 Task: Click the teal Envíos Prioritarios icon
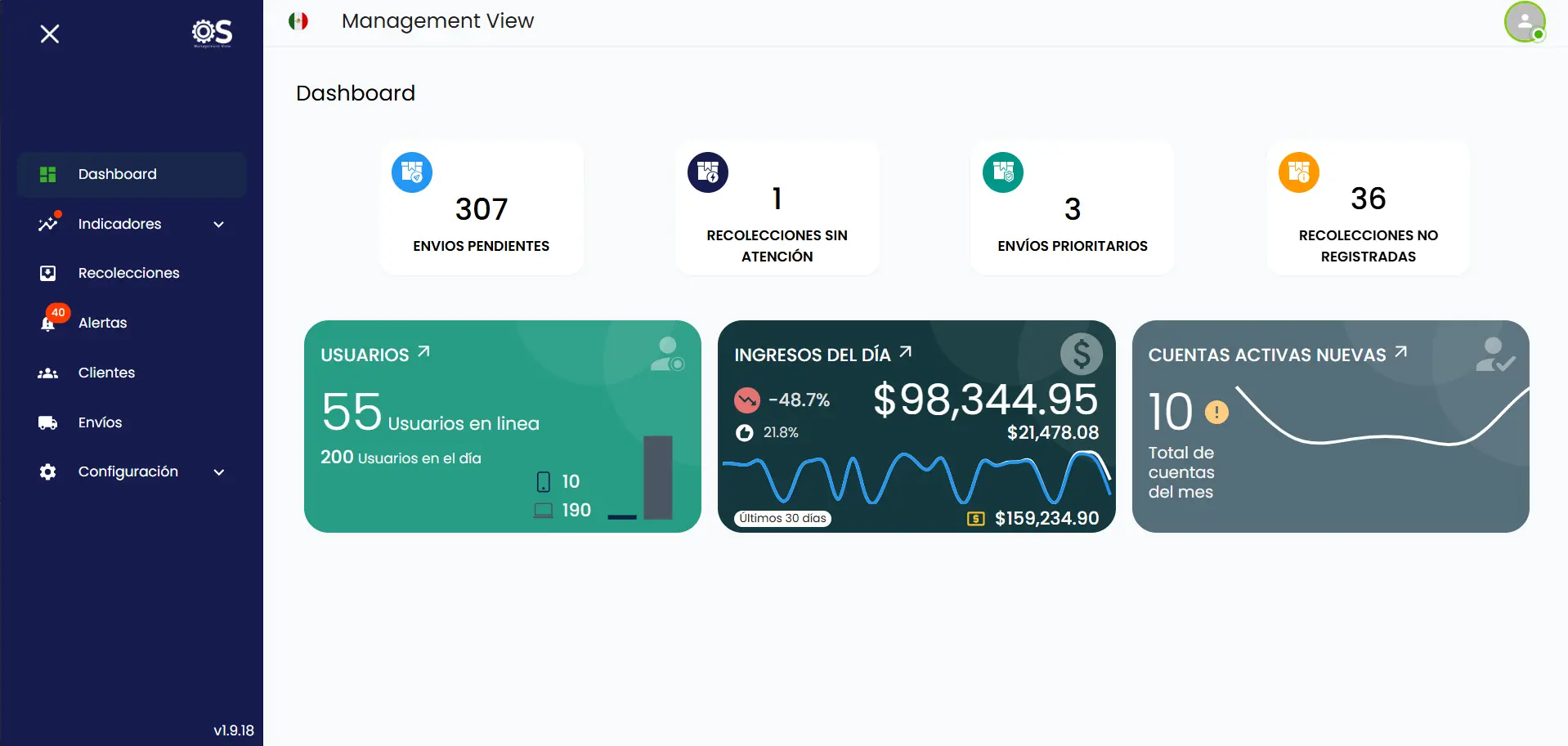coord(1003,172)
